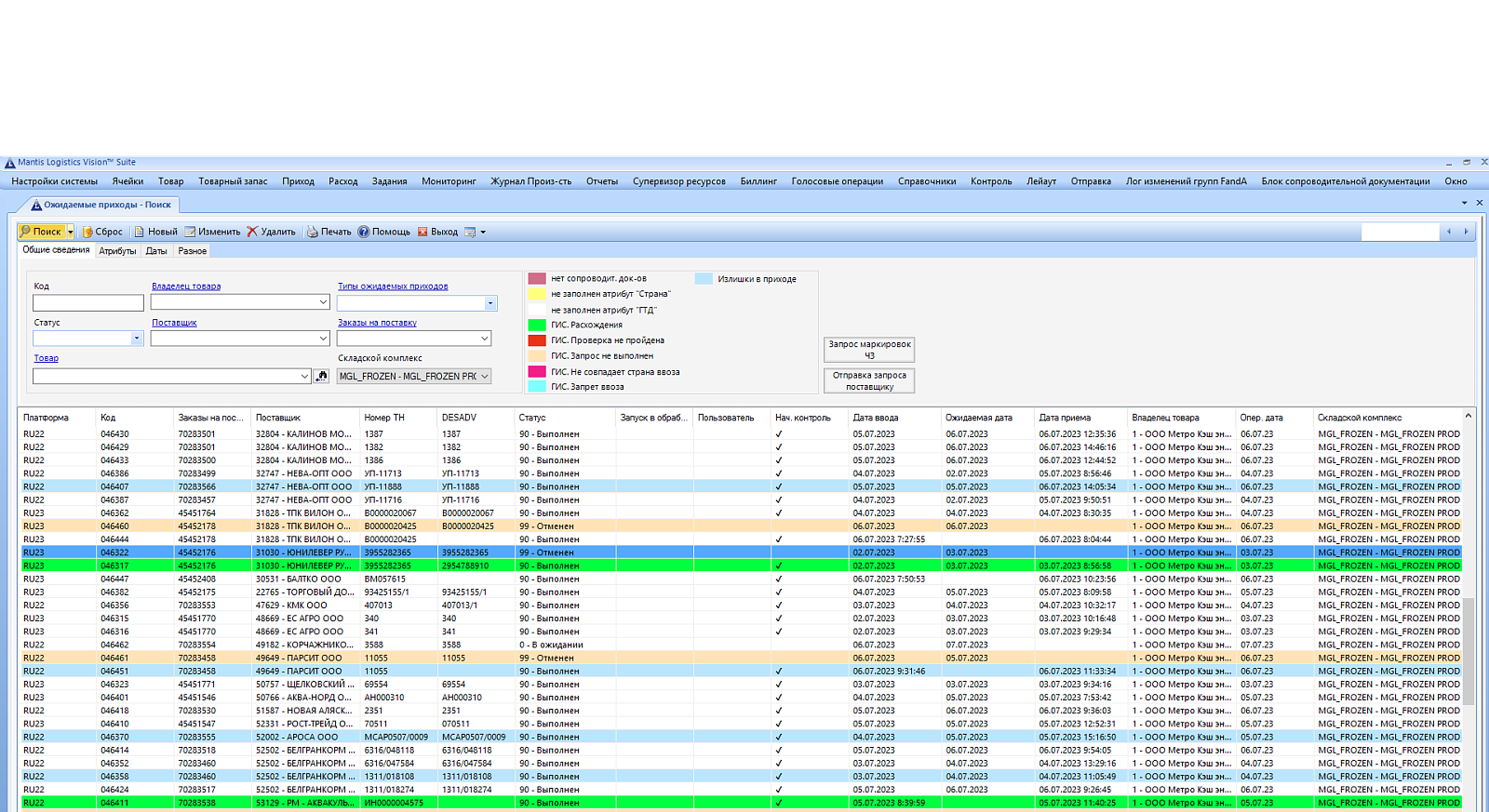
Task: Open the Складской комплекс dropdown
Action: pos(484,376)
